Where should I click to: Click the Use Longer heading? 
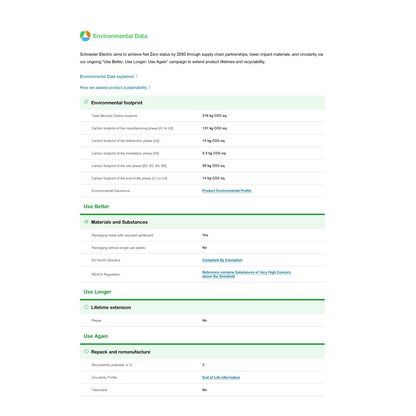[97, 292]
